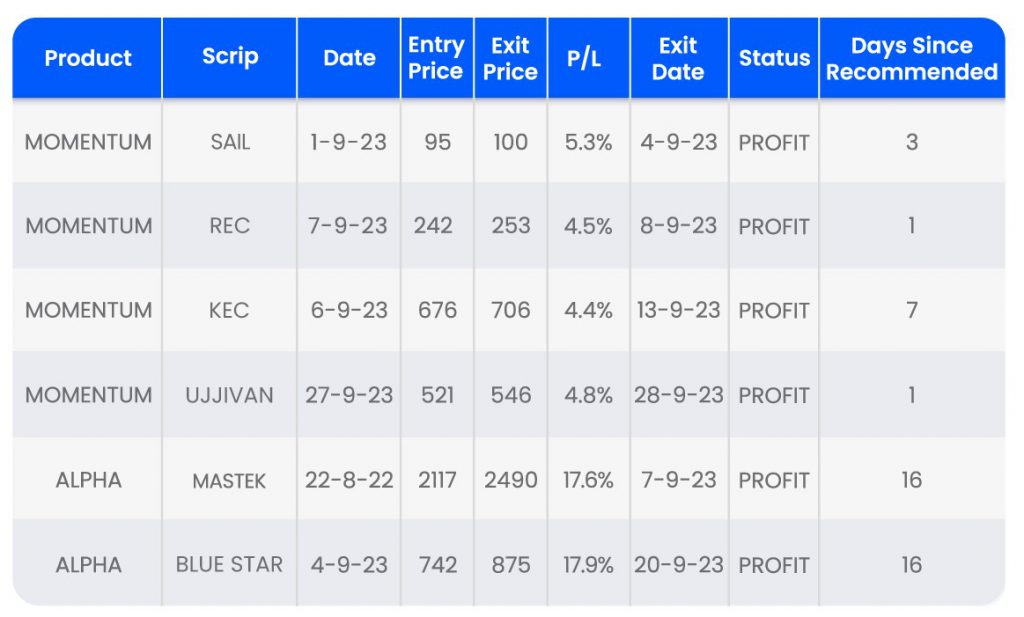Select the MASTEK scrip cell
Viewport: 1024px width, 617px height.
(230, 481)
